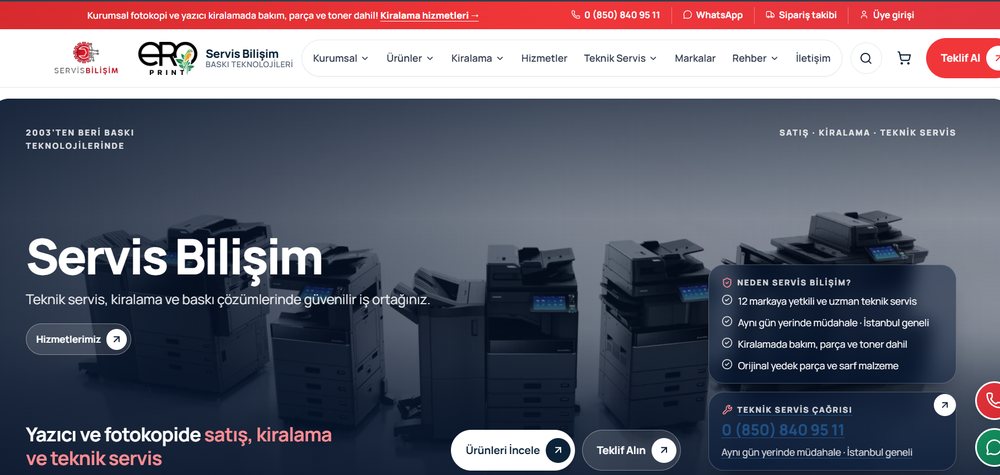The width and height of the screenshot is (1000, 475).
Task: Click text 'Kiralamada bakım, parça ve toner dahil'
Action: click(822, 344)
